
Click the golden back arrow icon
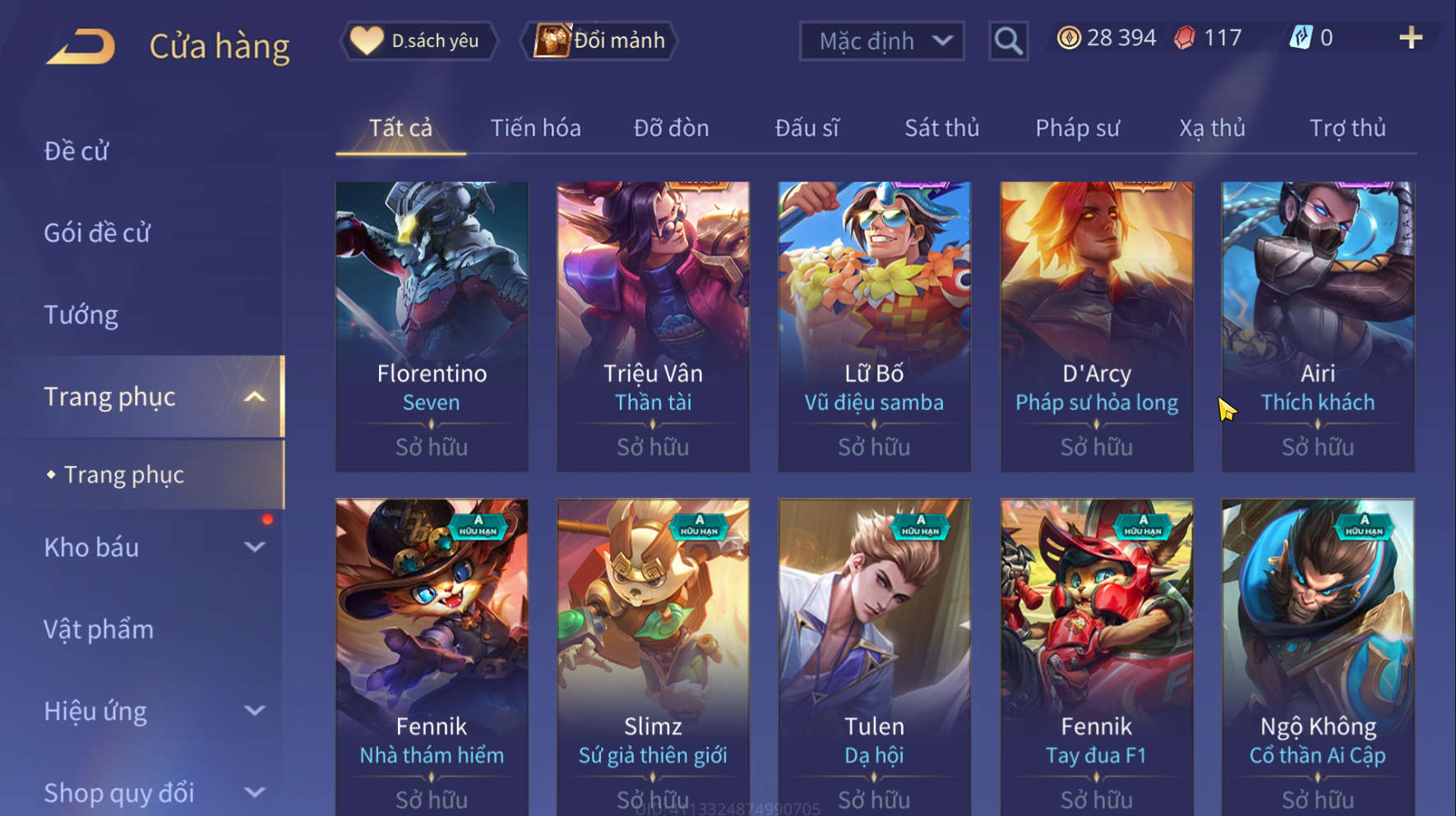pyautogui.click(x=81, y=46)
